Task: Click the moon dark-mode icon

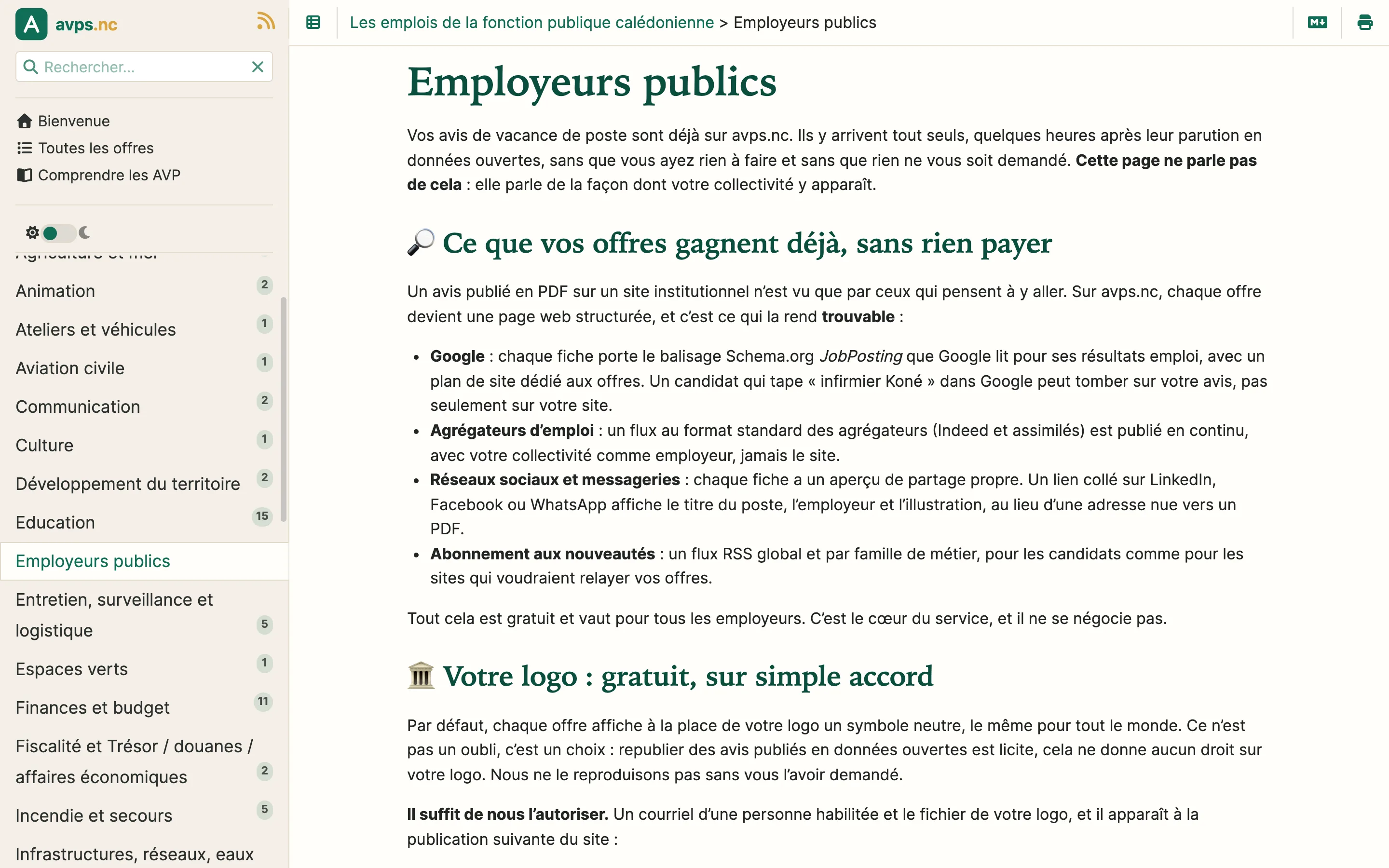Action: [84, 232]
